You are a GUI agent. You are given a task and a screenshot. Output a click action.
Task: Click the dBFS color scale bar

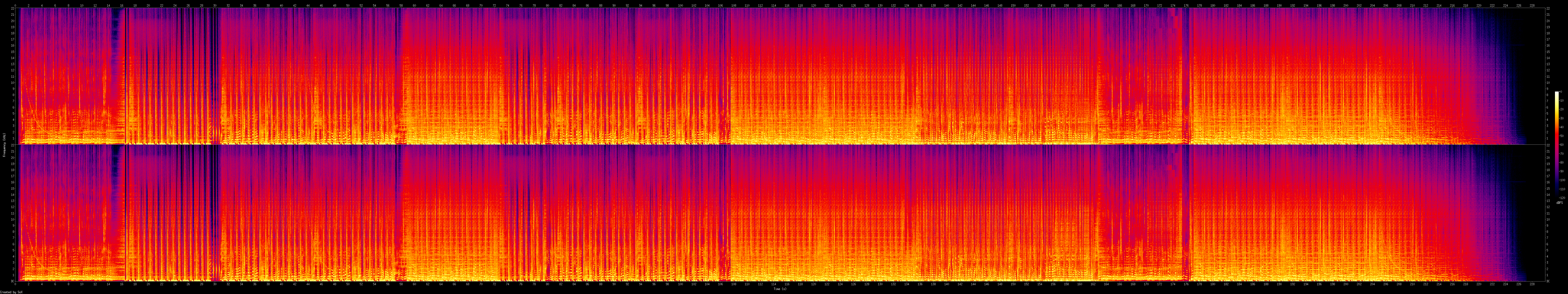[x=1557, y=144]
